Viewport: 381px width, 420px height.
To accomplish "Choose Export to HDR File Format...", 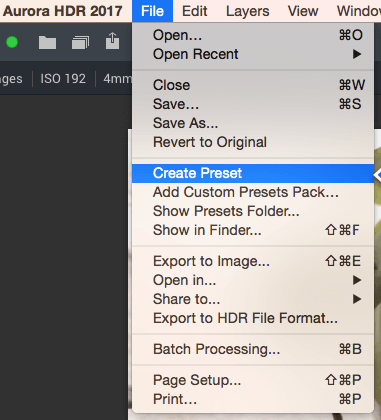I will [x=253, y=318].
